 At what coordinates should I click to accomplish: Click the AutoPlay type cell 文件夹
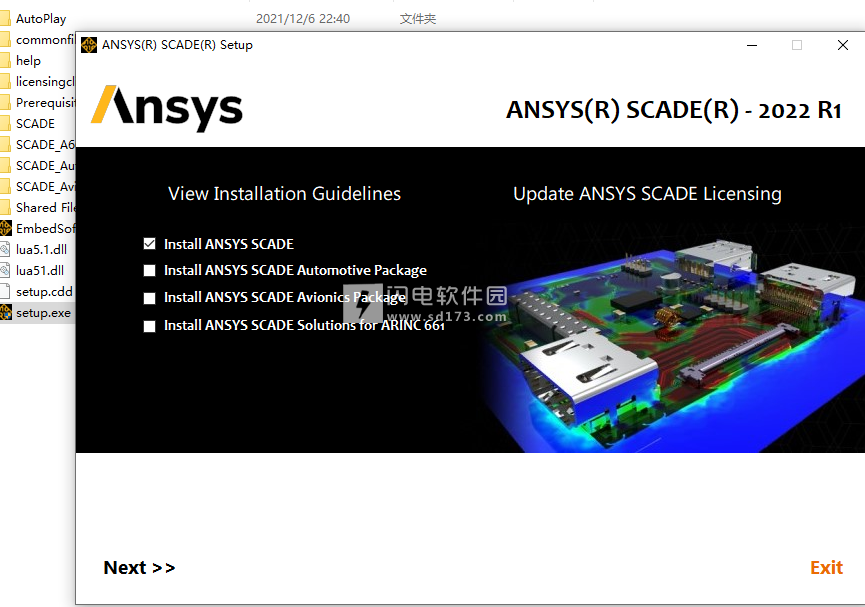(418, 19)
